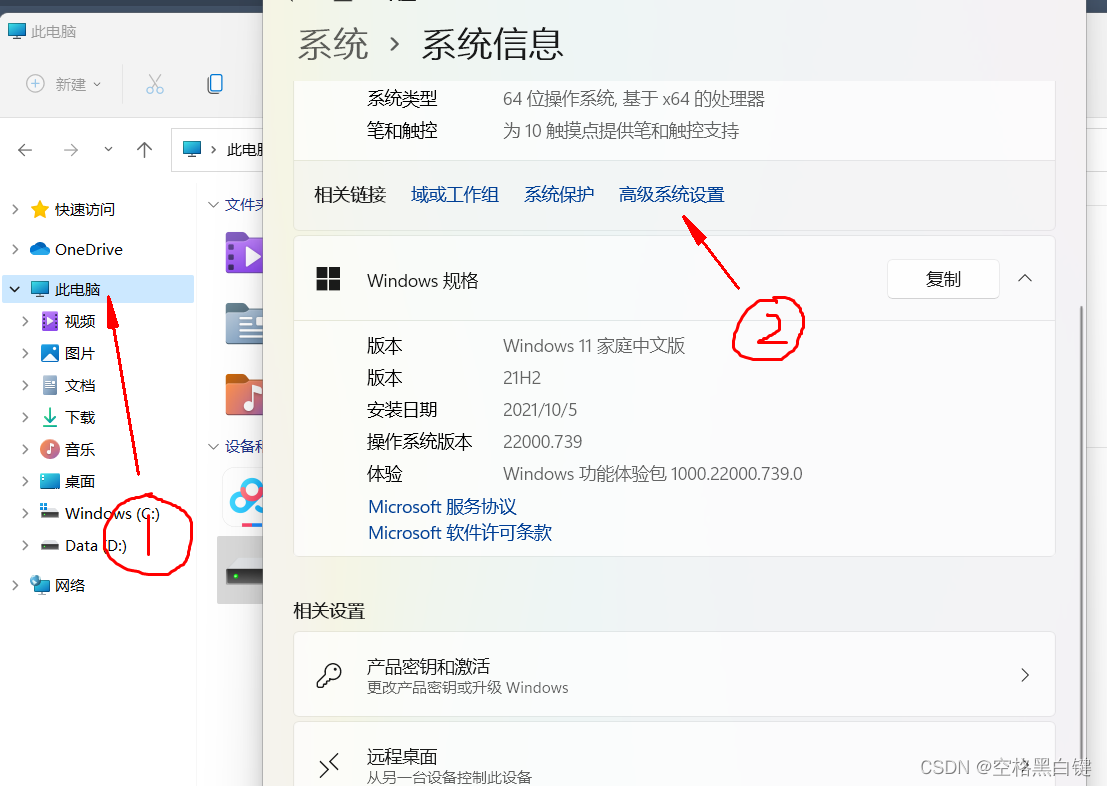
Task: Click the 22000.739 OS build value
Action: coord(542,442)
